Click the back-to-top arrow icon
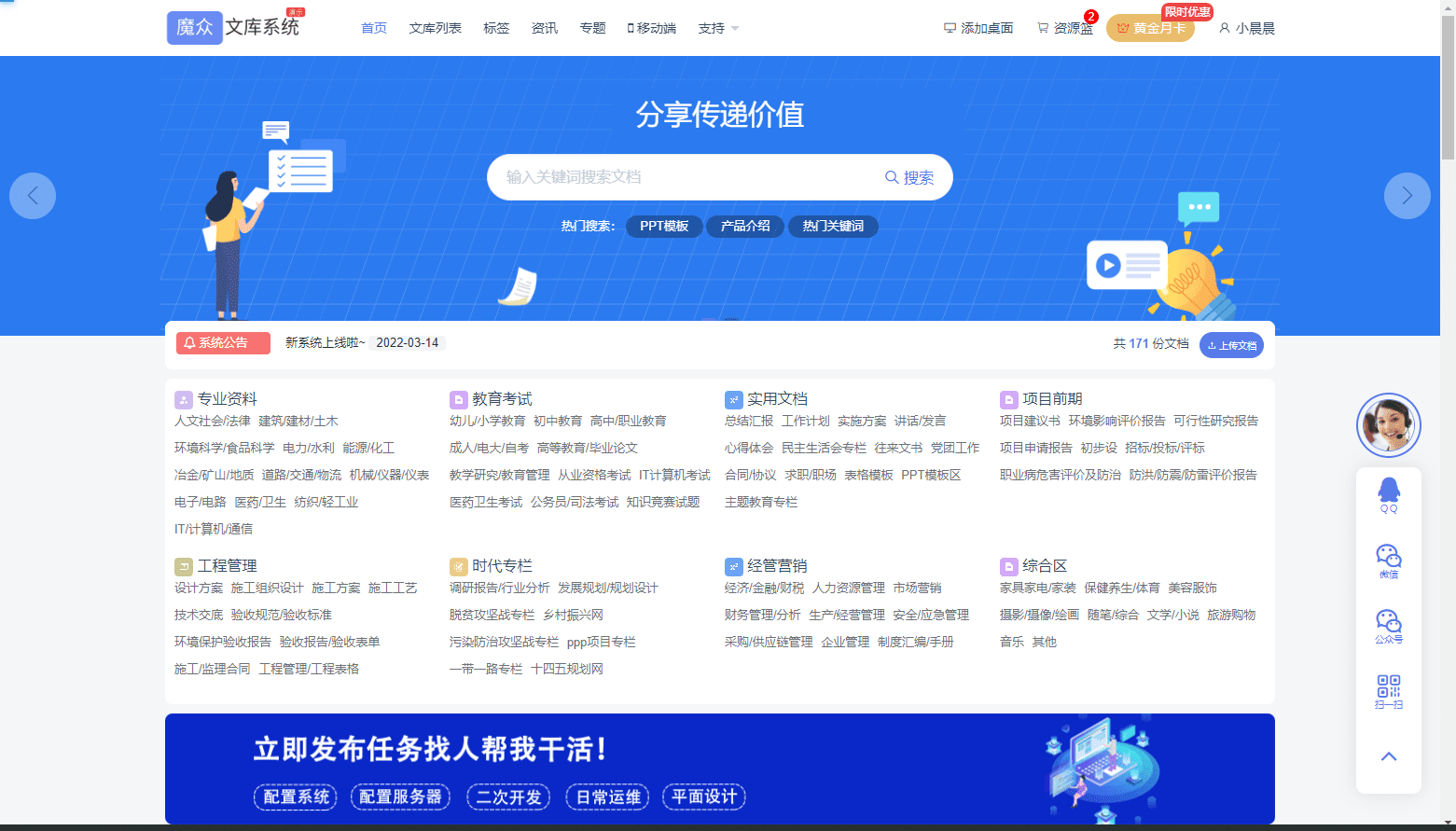Viewport: 1456px width, 831px height. point(1388,756)
